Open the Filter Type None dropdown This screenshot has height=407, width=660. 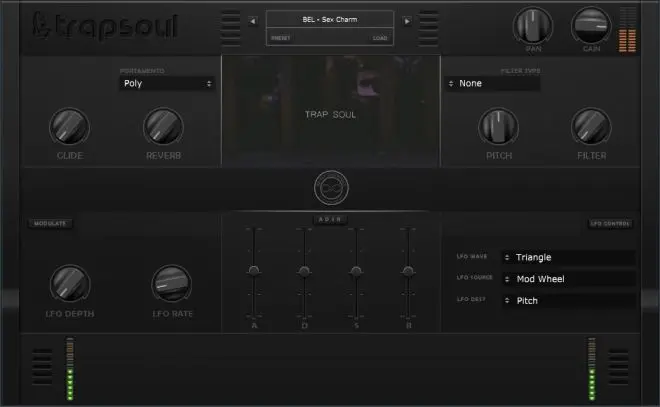click(492, 83)
